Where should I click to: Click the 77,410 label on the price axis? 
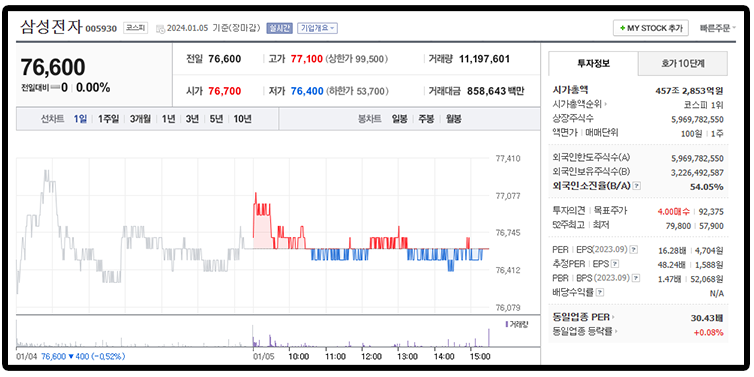click(507, 158)
